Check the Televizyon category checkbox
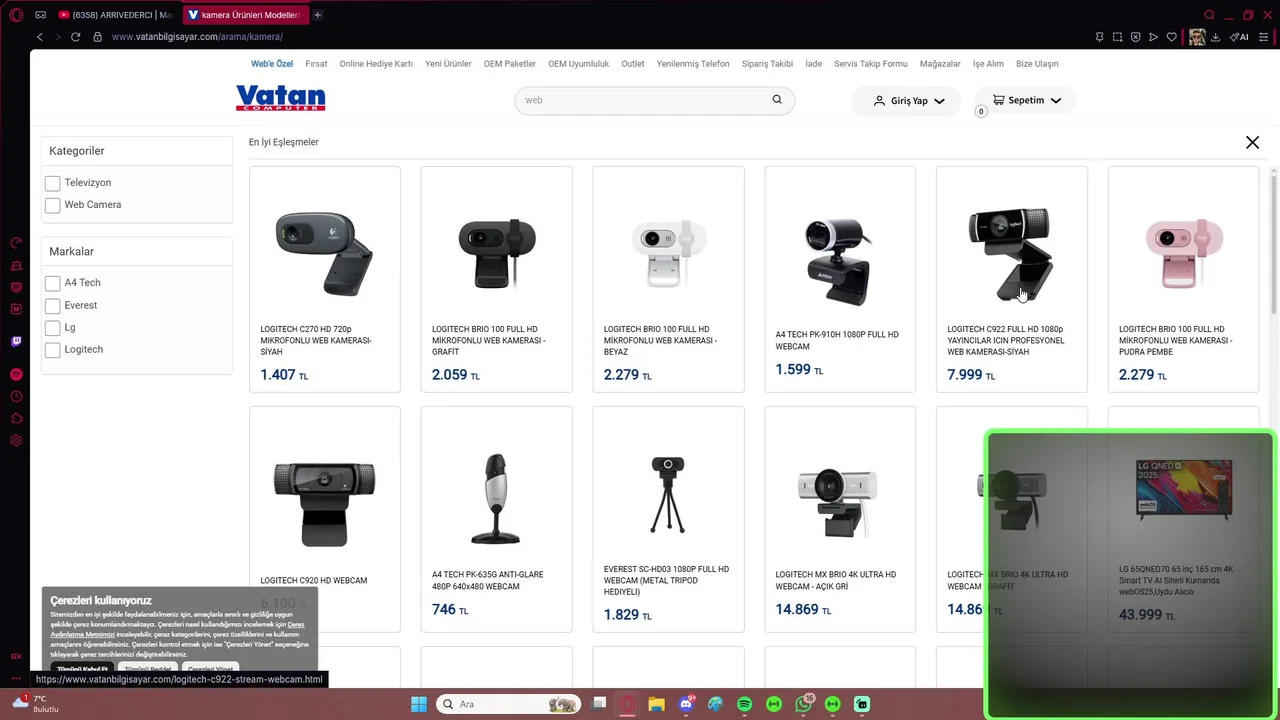 pyautogui.click(x=52, y=183)
